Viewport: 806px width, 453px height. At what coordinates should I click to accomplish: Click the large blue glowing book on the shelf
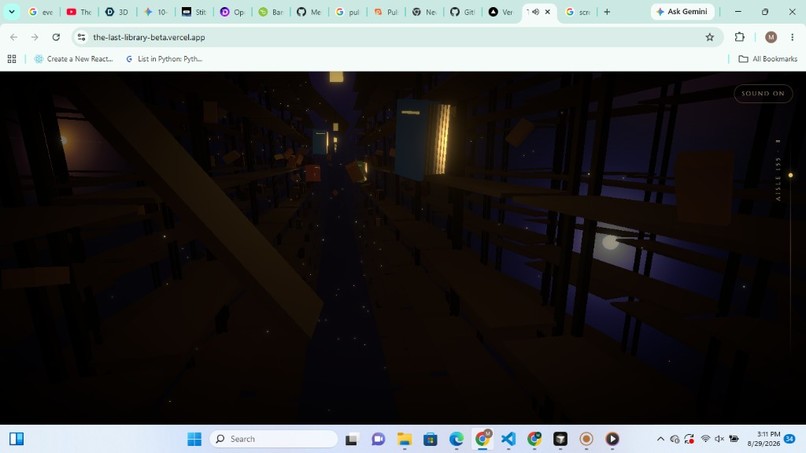click(x=425, y=139)
